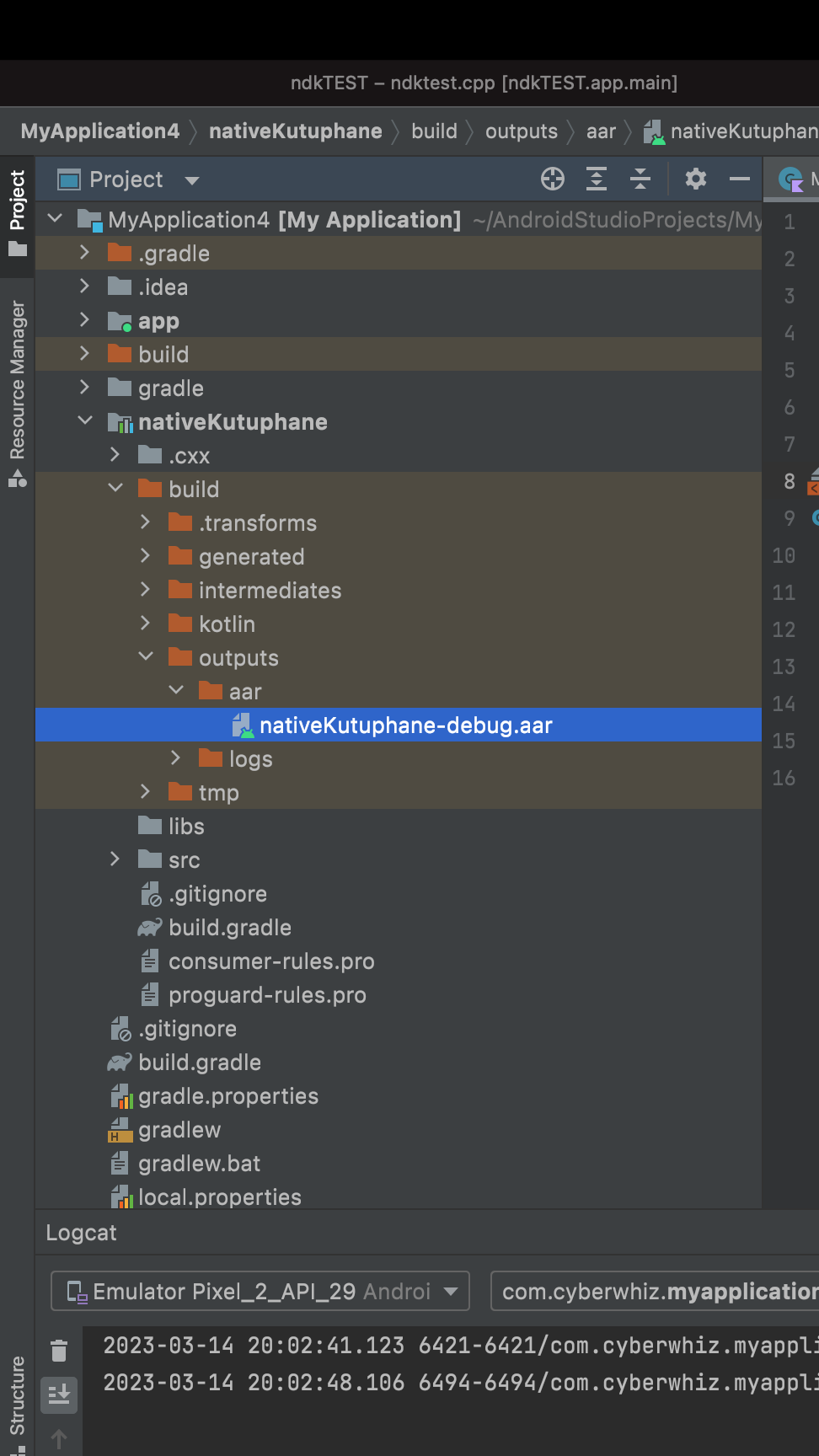Click the Select Opened File locate icon
Screen dimensions: 819x1456
pyautogui.click(x=553, y=179)
